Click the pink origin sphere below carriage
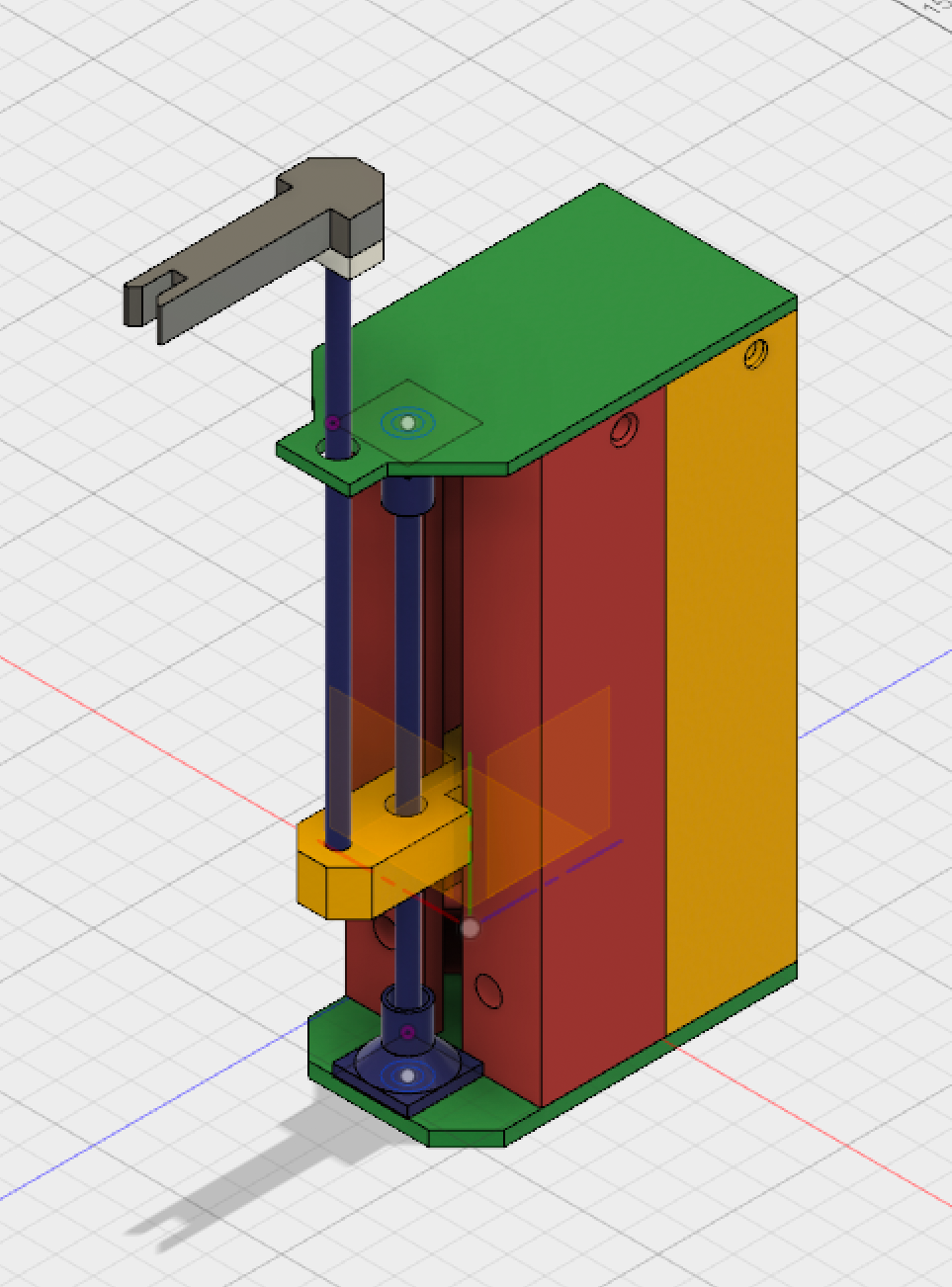This screenshot has height=1287, width=952. pyautogui.click(x=471, y=927)
